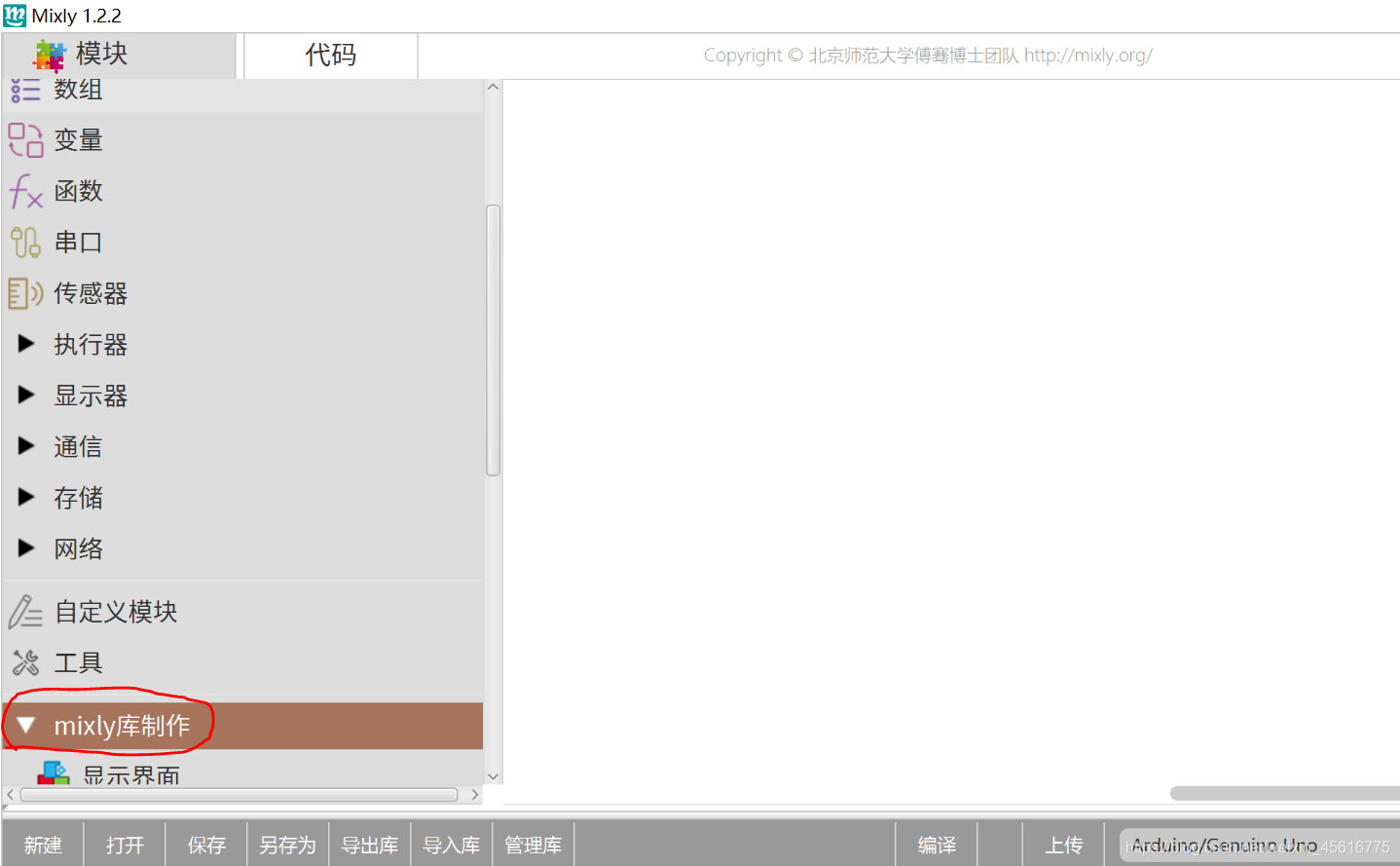
Task: Expand the 通信 category arrow
Action: pos(26,446)
